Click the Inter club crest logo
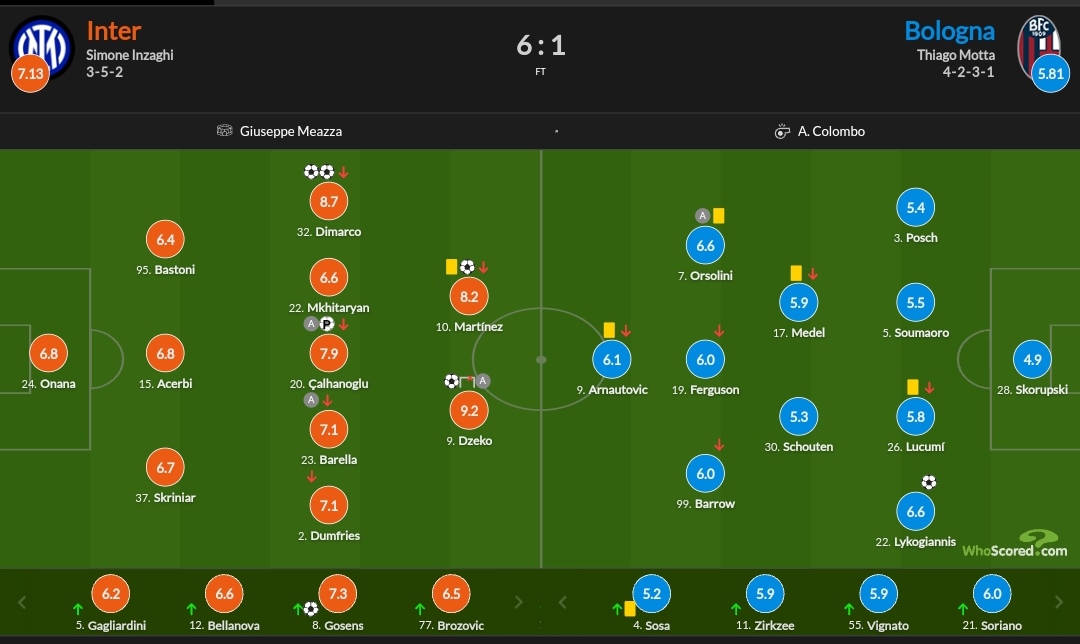Screen dimensions: 1080x644 41,47
